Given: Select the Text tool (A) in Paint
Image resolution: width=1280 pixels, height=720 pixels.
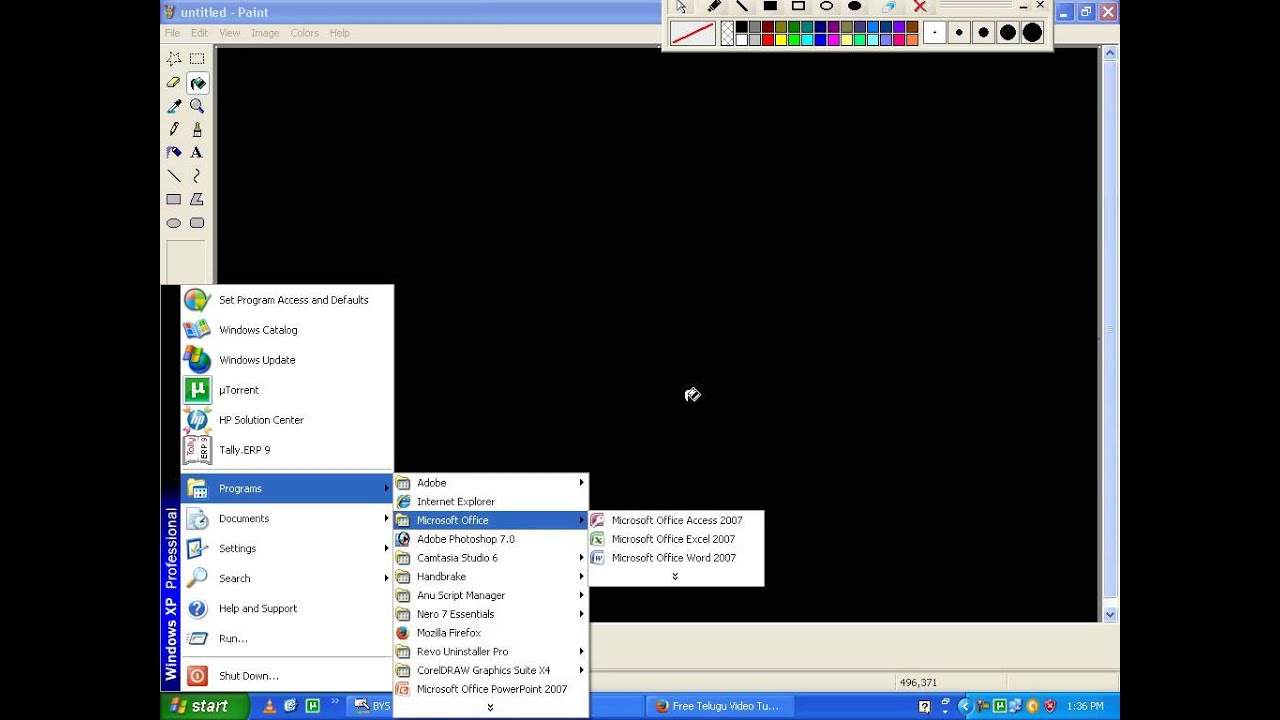Looking at the screenshot, I should coord(197,152).
